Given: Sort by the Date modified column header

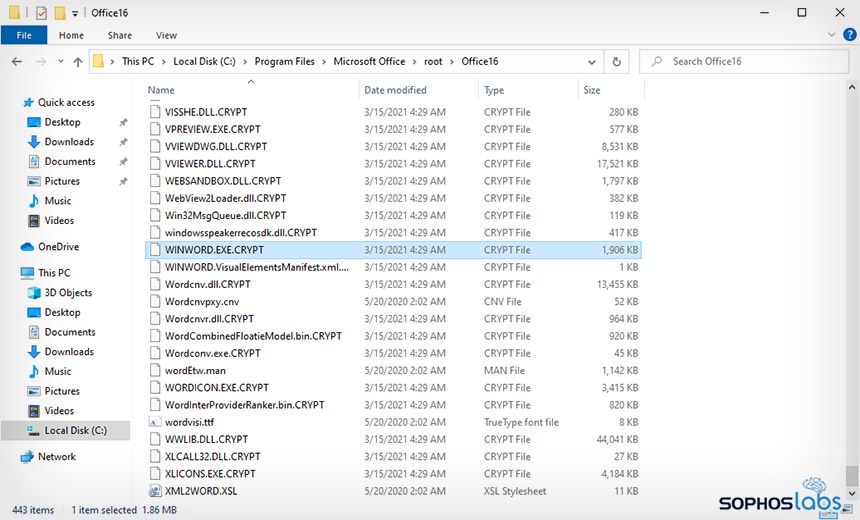Looking at the screenshot, I should point(395,90).
